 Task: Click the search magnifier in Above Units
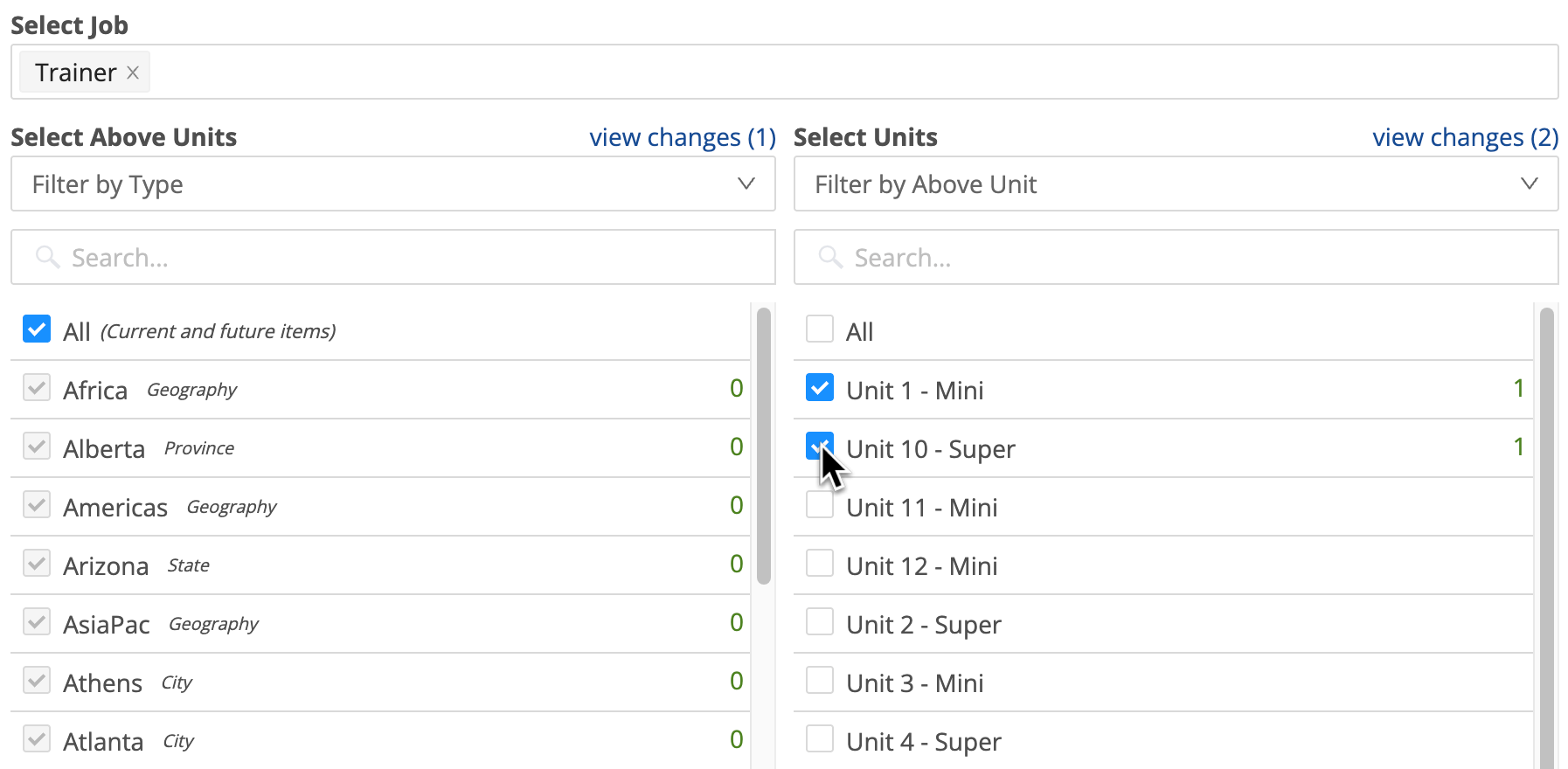tap(47, 257)
